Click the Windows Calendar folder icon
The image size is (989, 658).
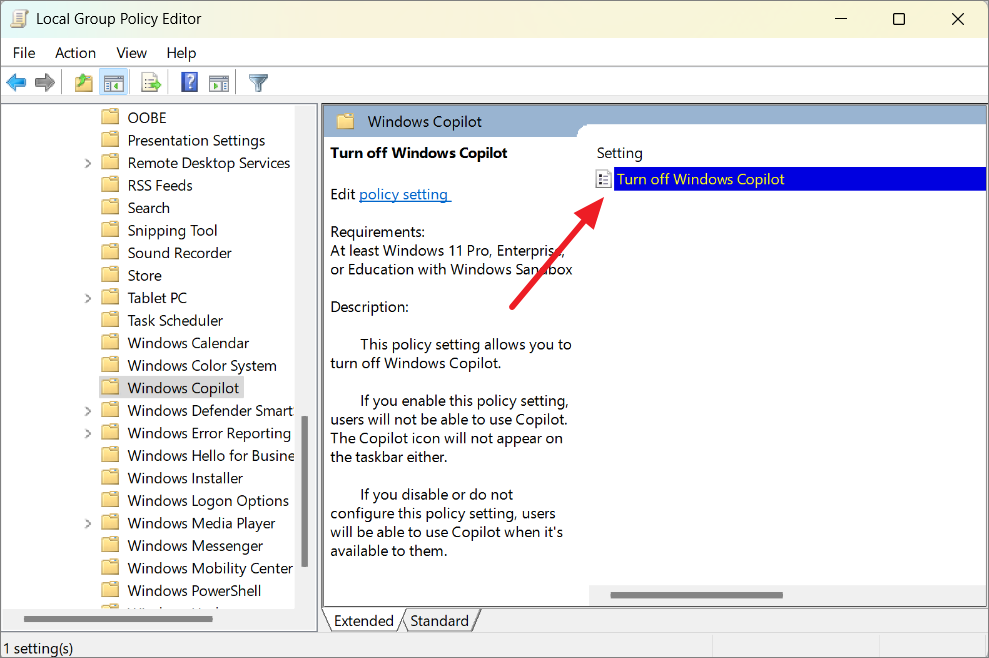110,342
